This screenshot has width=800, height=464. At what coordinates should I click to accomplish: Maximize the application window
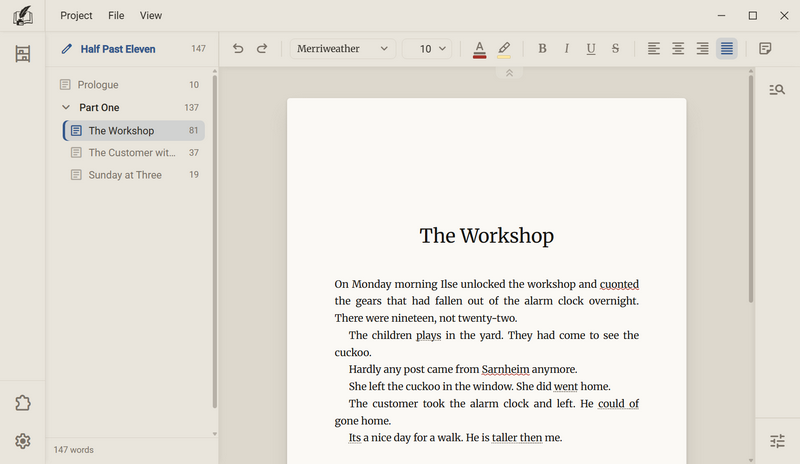point(753,15)
